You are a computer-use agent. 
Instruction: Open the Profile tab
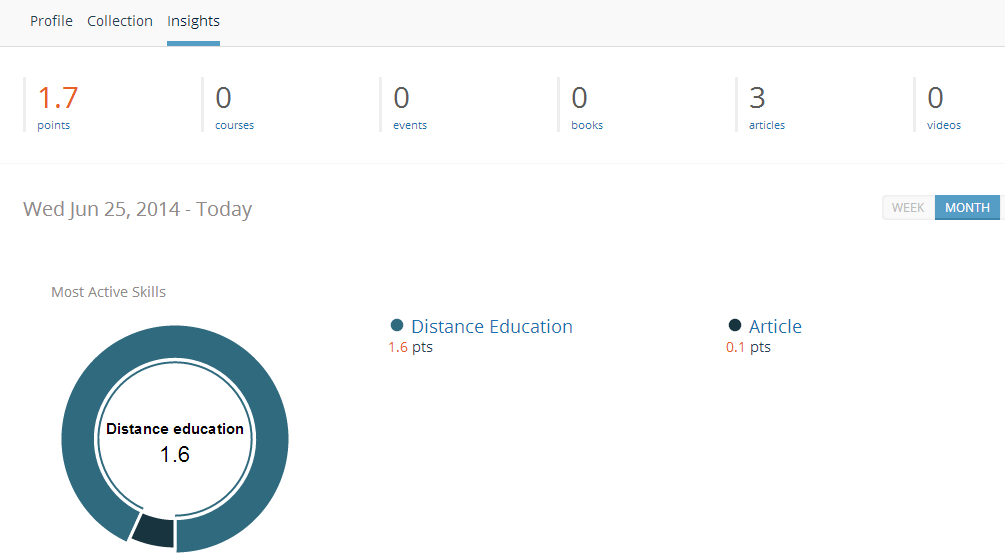(51, 21)
